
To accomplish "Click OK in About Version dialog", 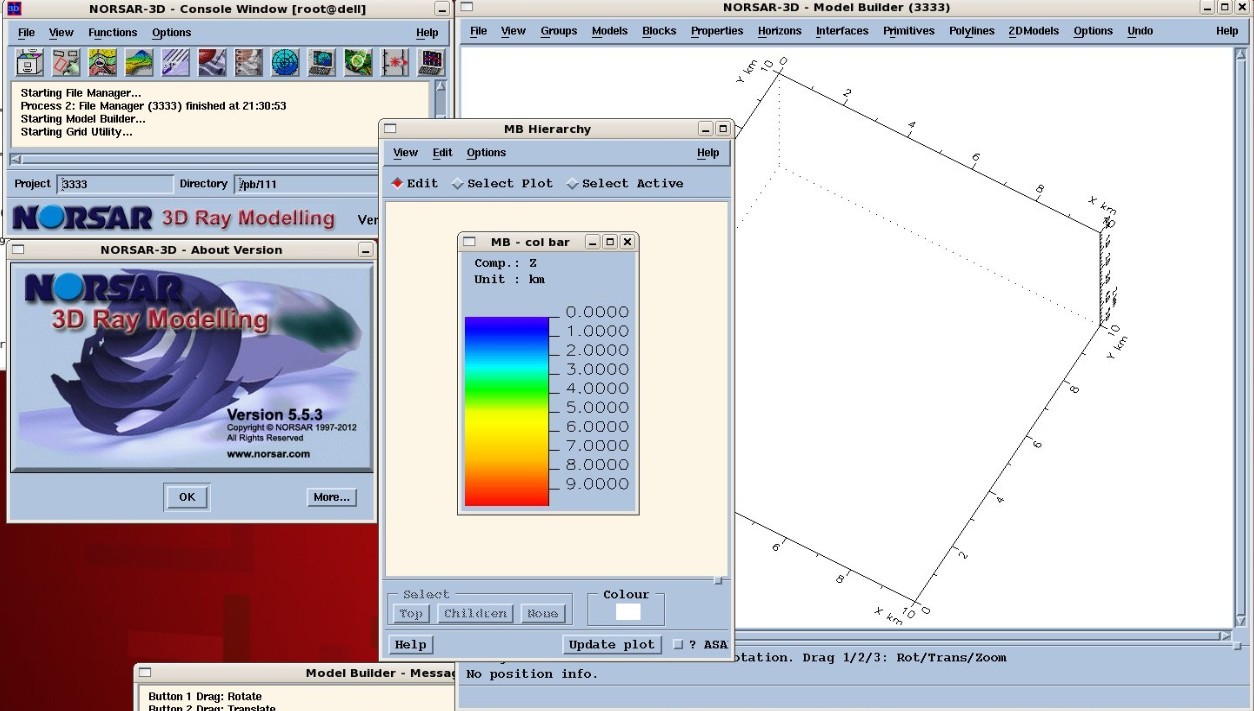I will pos(187,497).
